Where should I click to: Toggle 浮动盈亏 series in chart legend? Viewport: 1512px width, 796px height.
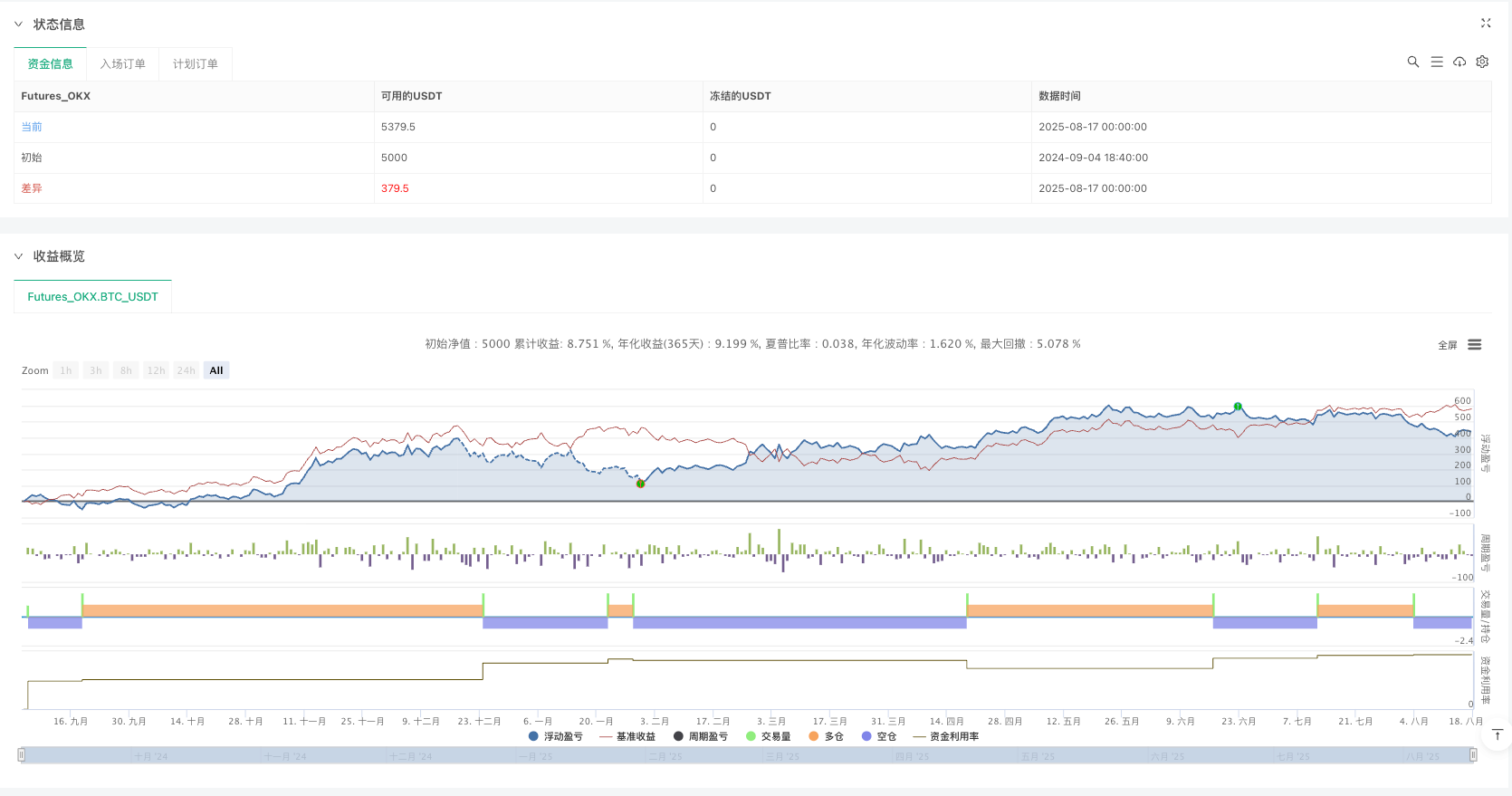pyautogui.click(x=555, y=736)
